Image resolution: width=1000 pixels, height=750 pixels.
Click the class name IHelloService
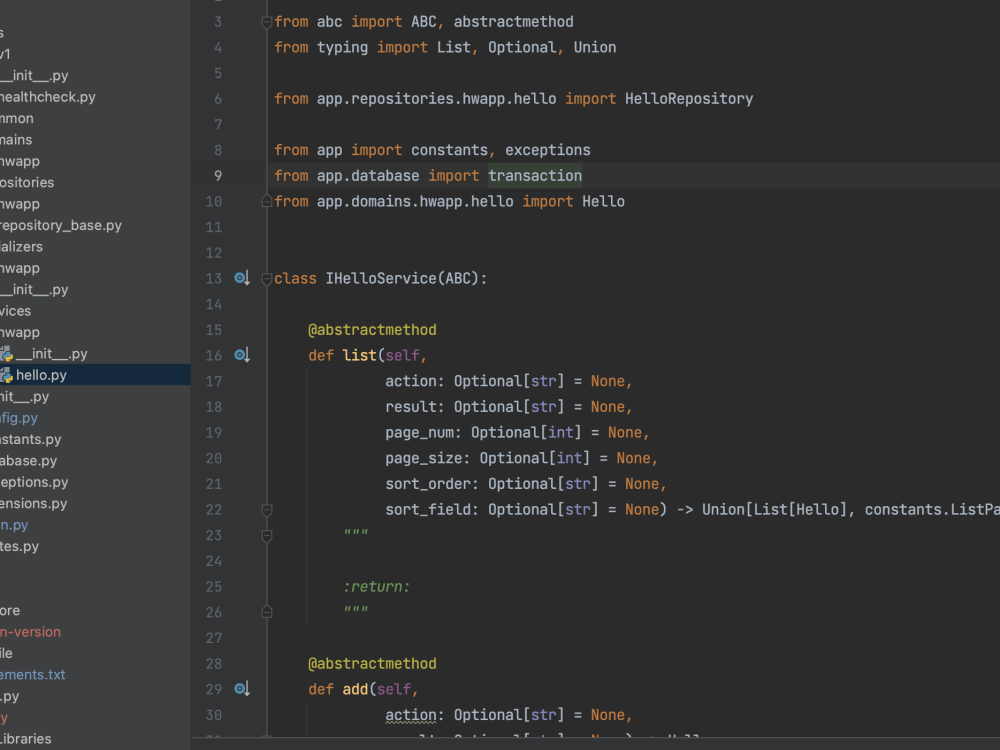click(x=381, y=279)
